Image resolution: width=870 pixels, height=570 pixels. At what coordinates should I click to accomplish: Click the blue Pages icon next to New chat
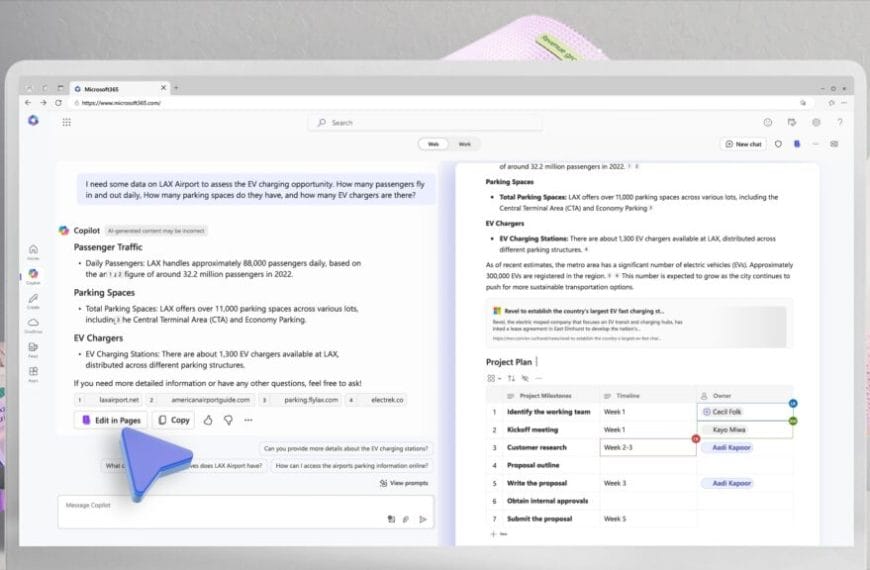click(797, 144)
